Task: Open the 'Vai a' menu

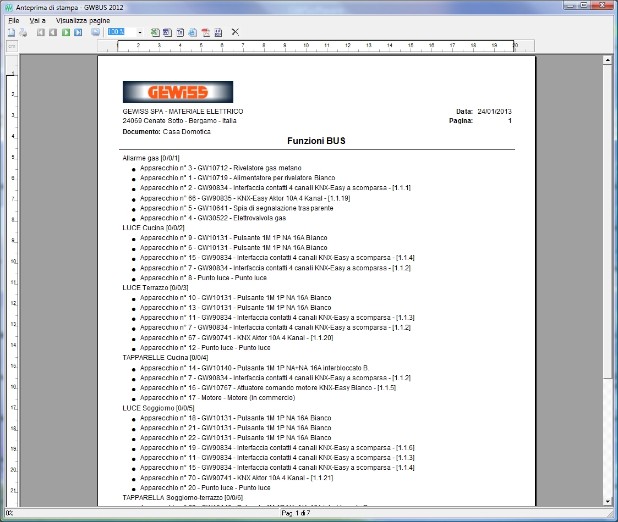Action: point(37,21)
